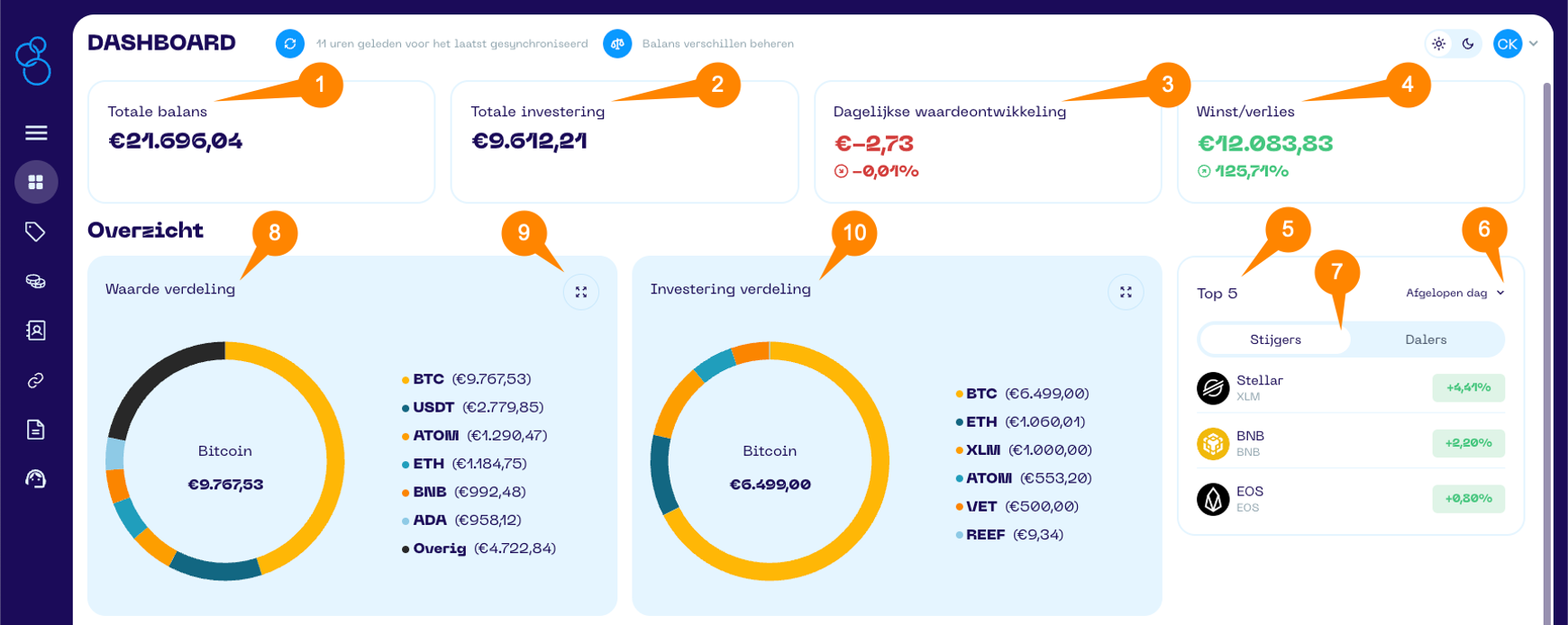Expand the Investering verdeling chart fullscreen
Viewport: 1568px width, 625px height.
(1126, 292)
